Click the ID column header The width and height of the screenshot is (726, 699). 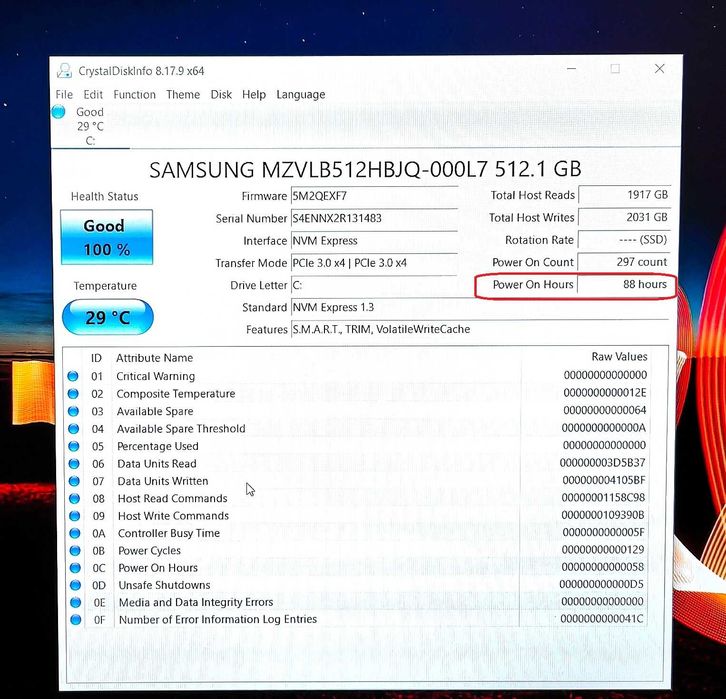(96, 358)
